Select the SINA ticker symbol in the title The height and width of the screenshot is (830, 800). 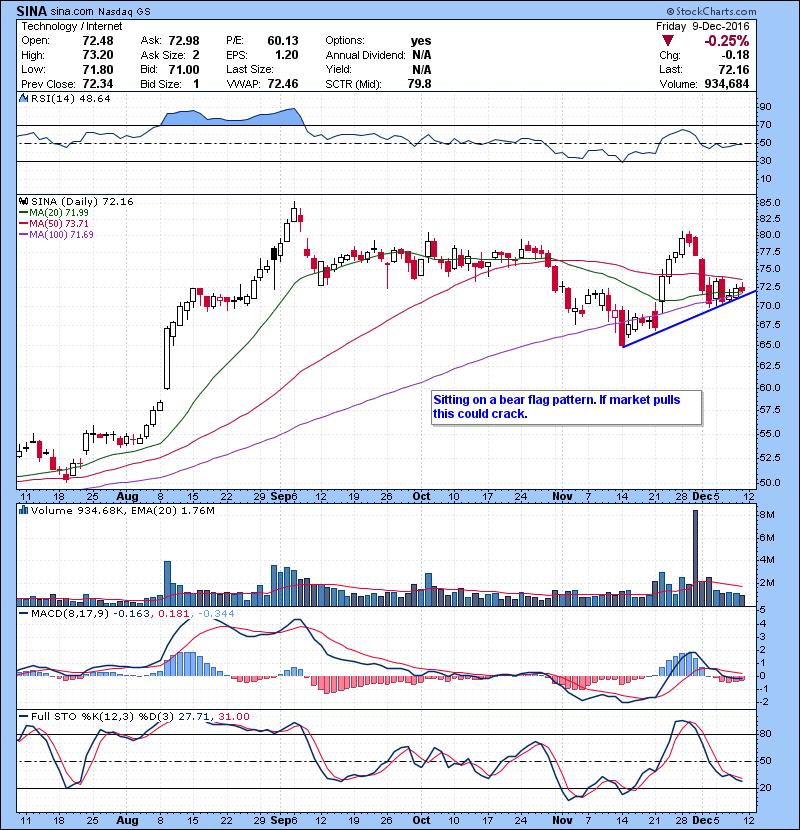coord(32,11)
